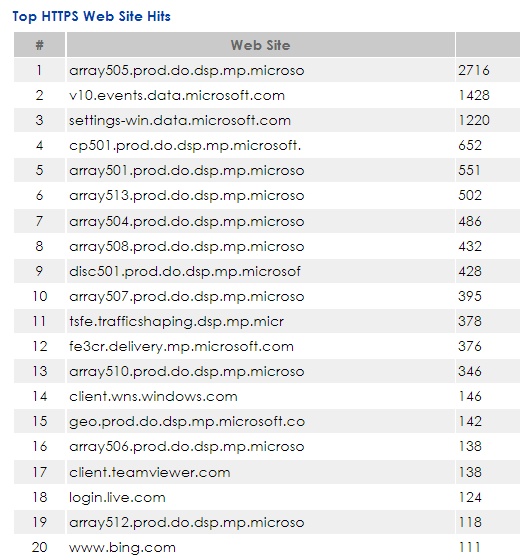Click array508.prod.do.dsp.mp.microso entry
Screen dimensions: 520x560
(186, 246)
